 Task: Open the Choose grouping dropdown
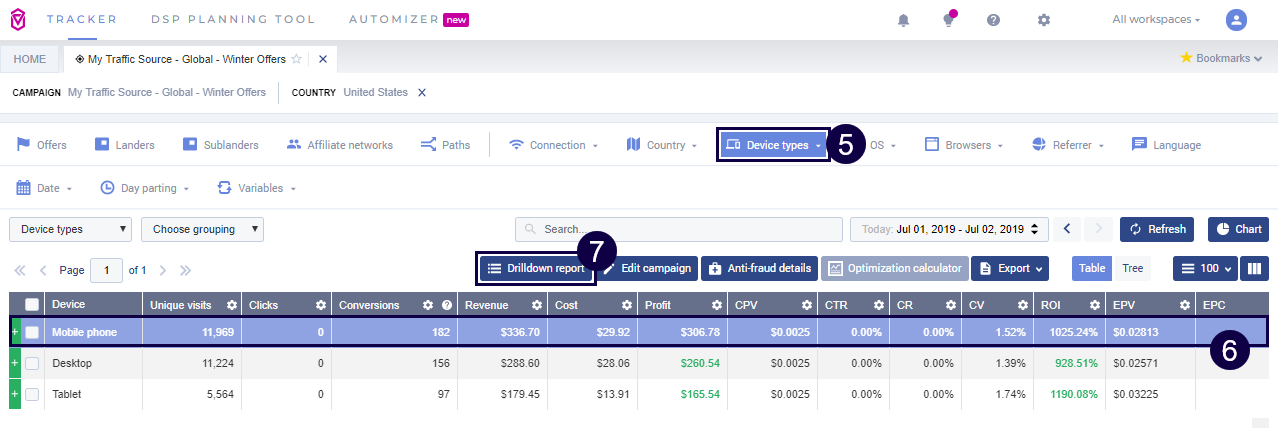[x=201, y=229]
